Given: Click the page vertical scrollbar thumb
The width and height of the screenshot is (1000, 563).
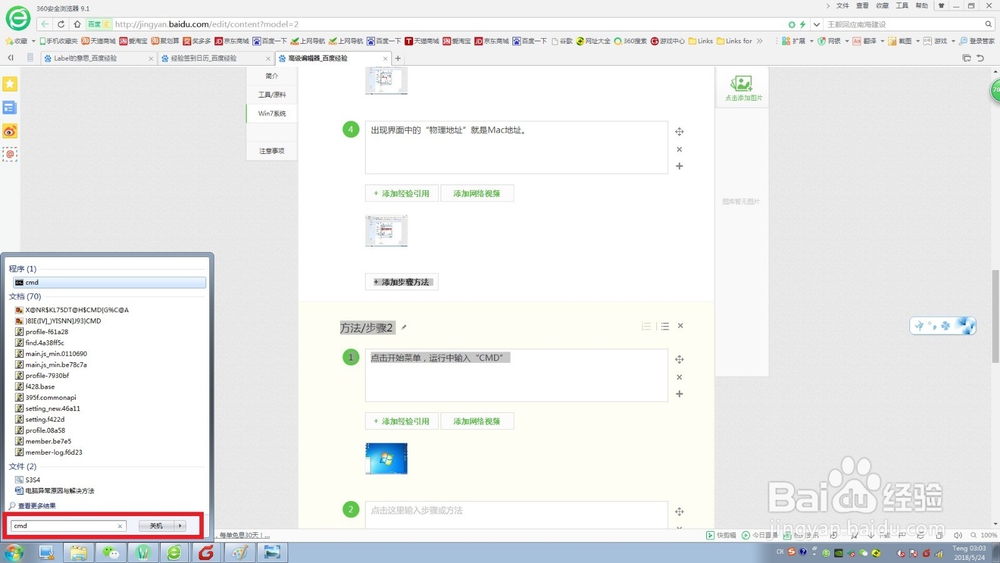Looking at the screenshot, I should click(995, 317).
